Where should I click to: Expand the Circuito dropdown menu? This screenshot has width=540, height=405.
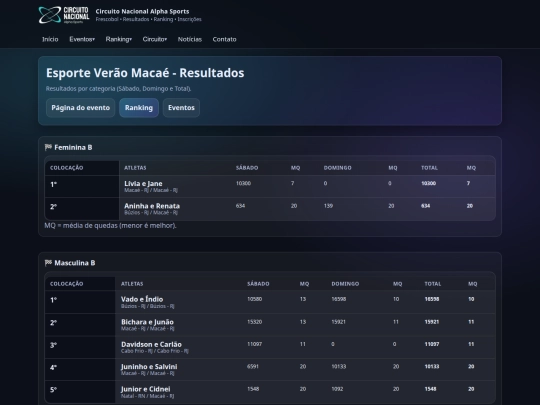[x=155, y=39]
